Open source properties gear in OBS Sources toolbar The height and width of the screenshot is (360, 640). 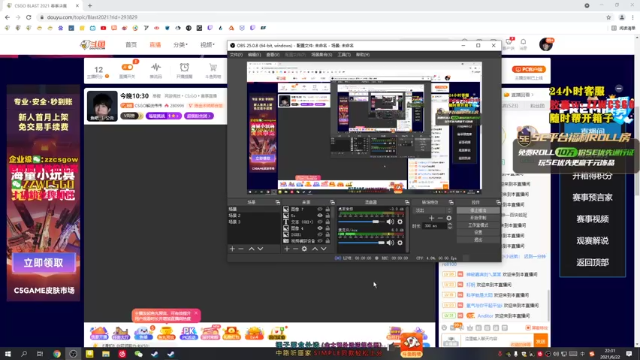[x=304, y=249]
